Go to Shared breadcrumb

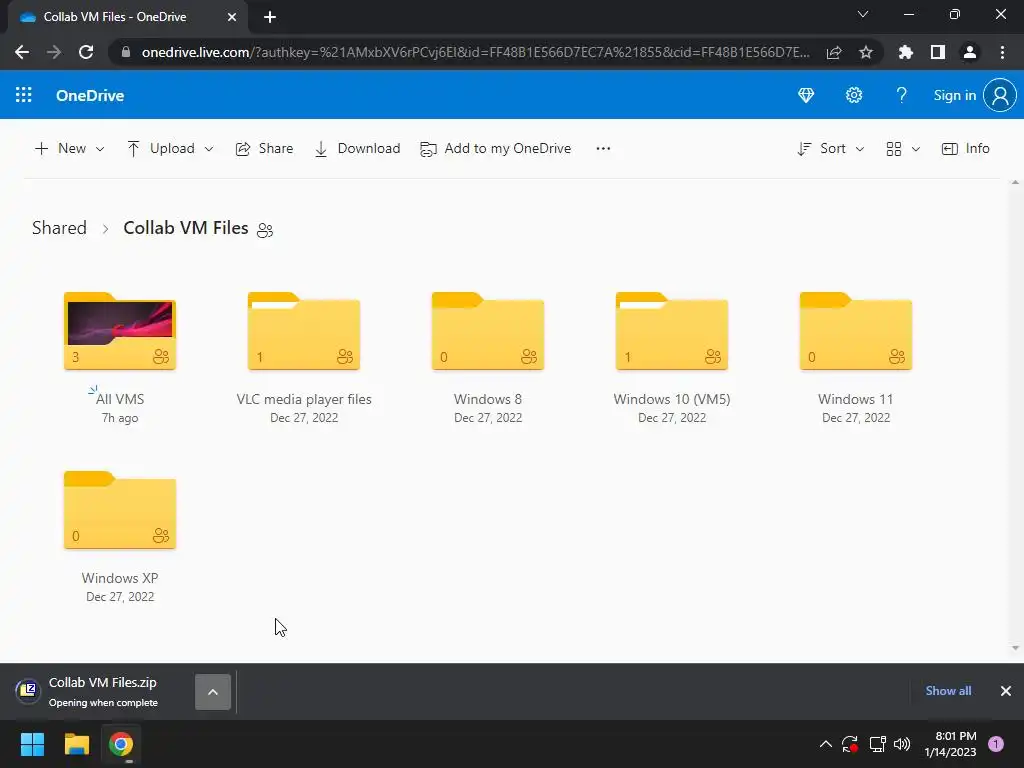(x=59, y=228)
